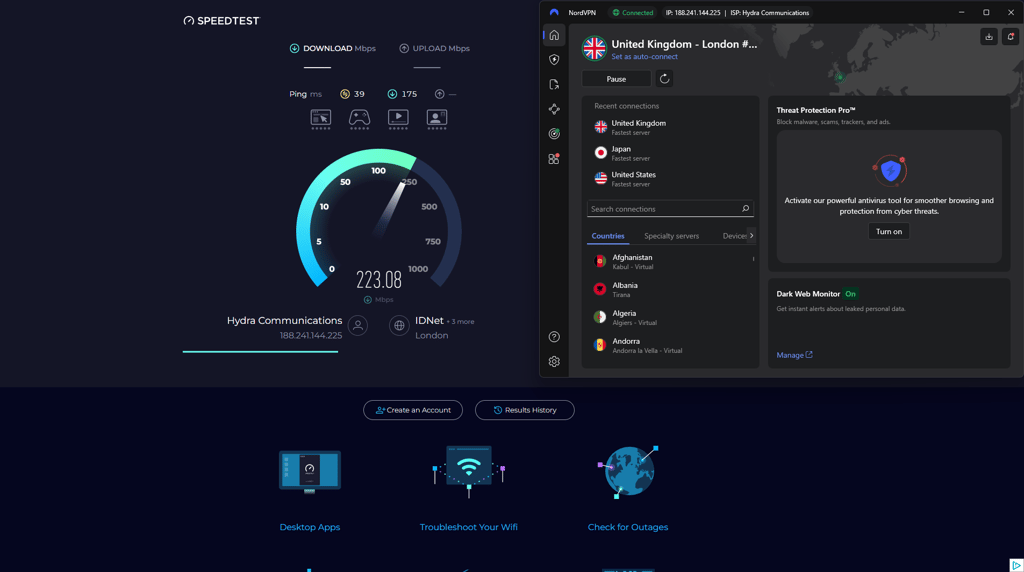The image size is (1024, 572).
Task: Pause the NordVPN connection
Action: point(616,79)
